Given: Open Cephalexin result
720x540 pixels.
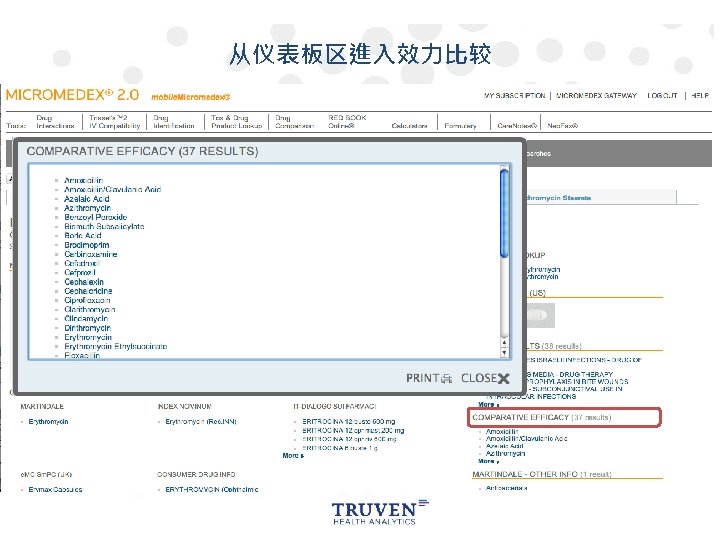Looking at the screenshot, I should tap(84, 282).
